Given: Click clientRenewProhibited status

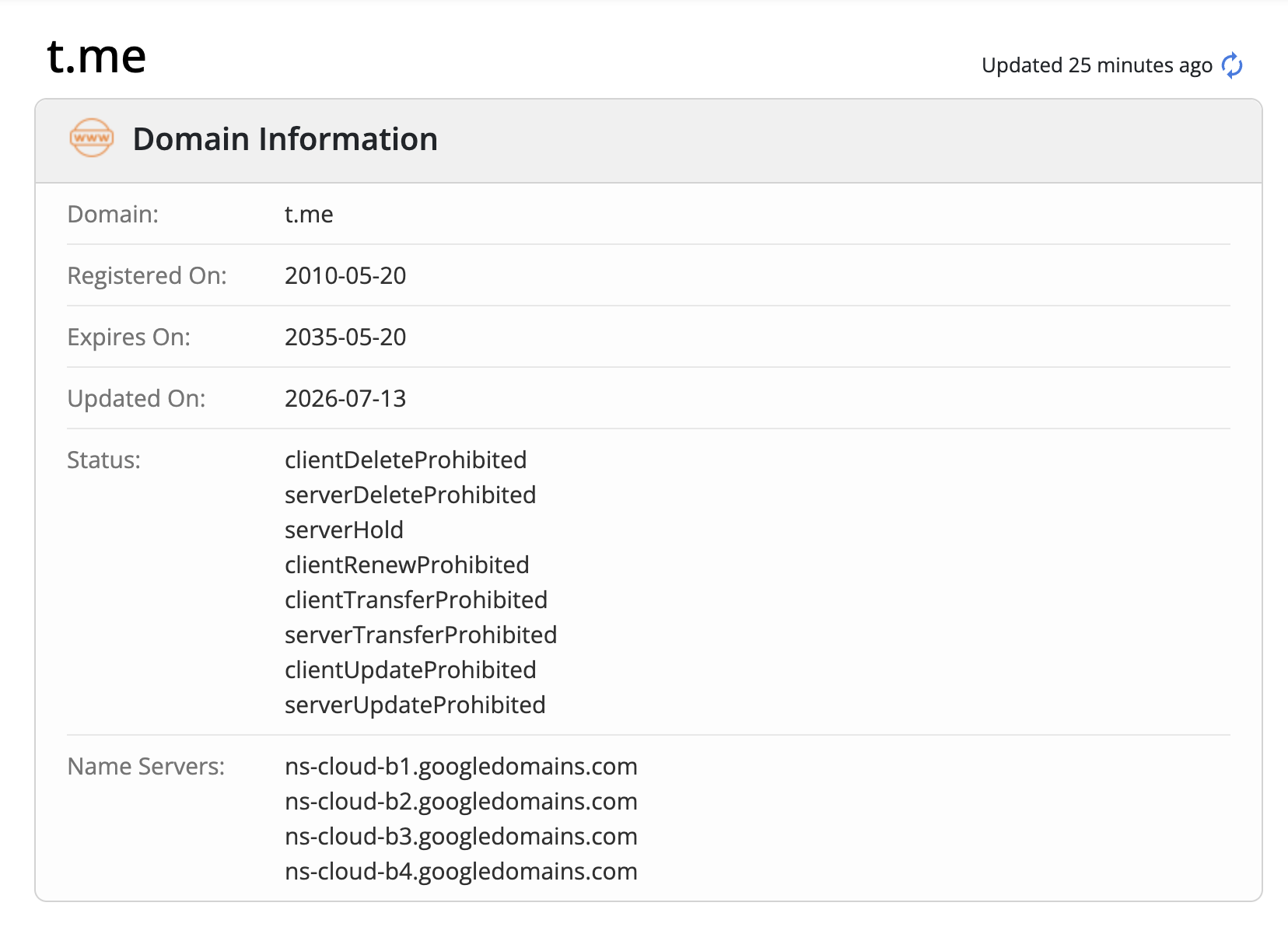Looking at the screenshot, I should pos(407,565).
